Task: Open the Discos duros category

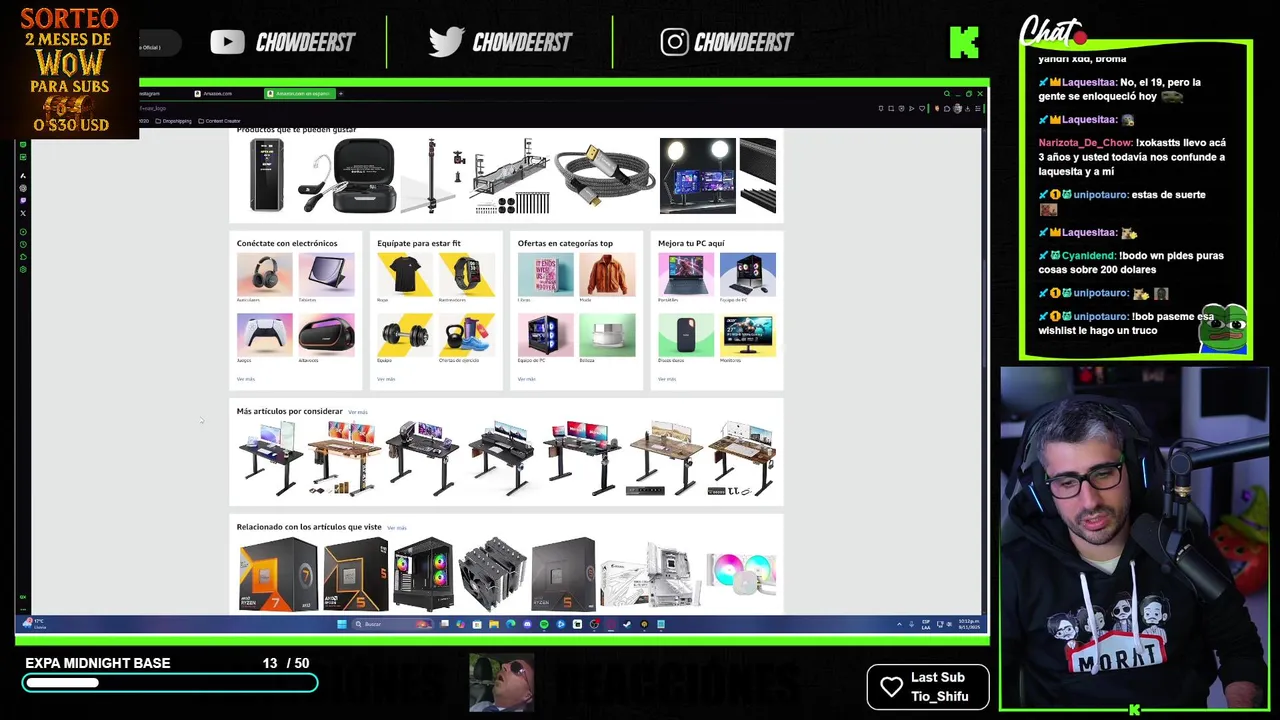Action: coord(686,335)
